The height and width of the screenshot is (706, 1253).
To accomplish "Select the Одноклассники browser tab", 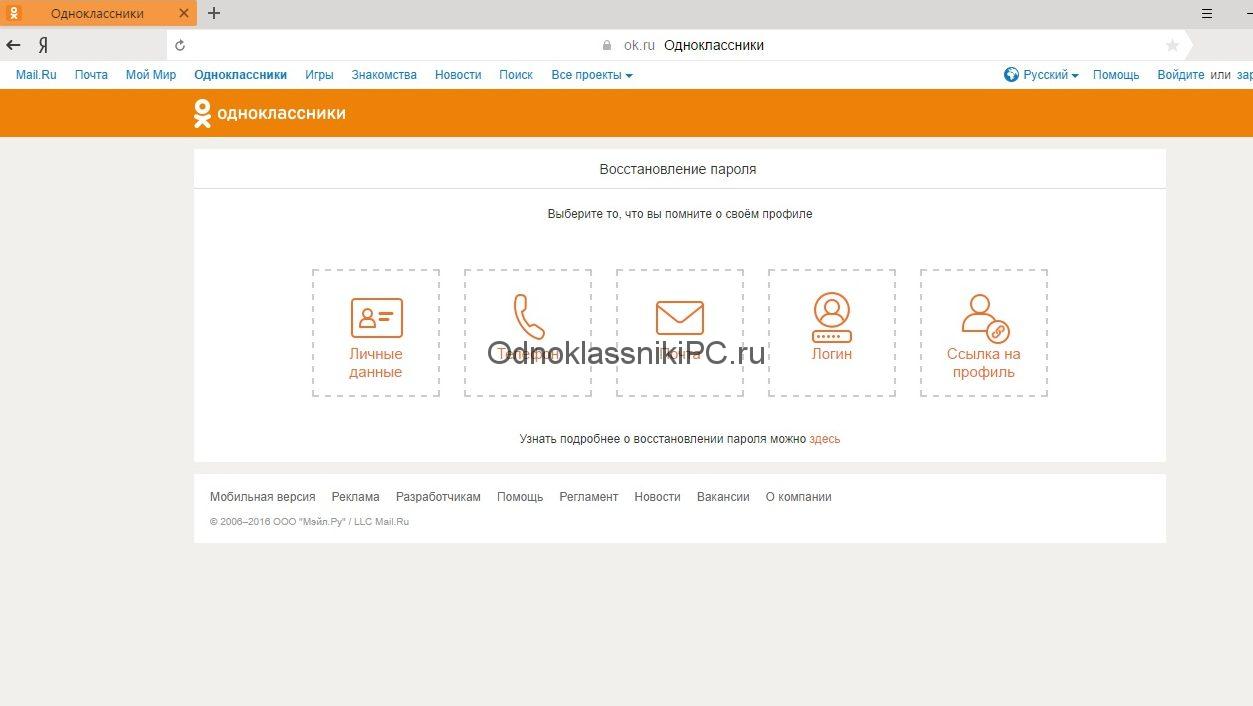I will point(98,13).
